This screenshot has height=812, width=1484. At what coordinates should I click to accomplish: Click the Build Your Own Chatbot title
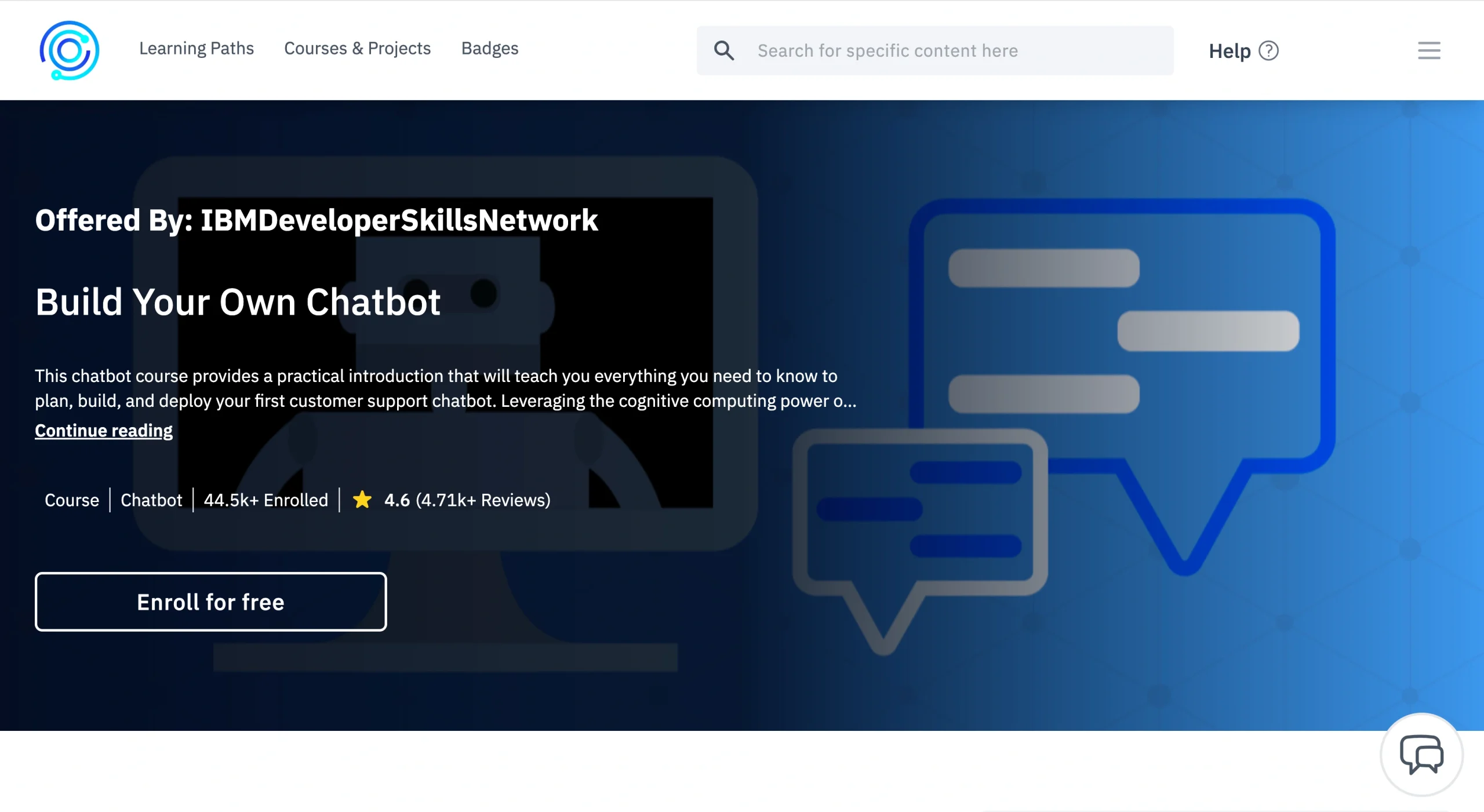tap(238, 301)
